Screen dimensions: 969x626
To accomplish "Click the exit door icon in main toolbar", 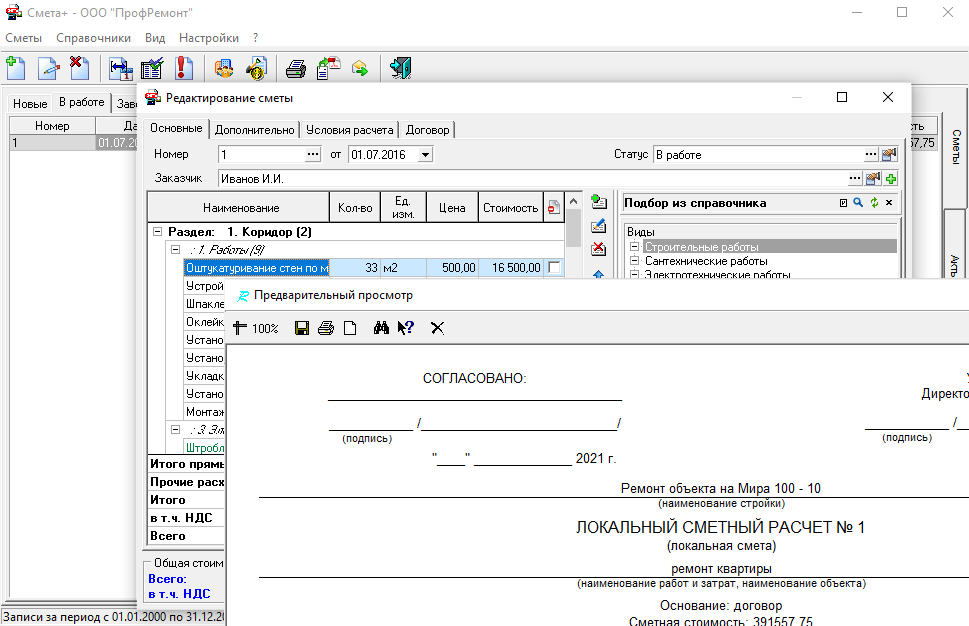I will tap(401, 68).
